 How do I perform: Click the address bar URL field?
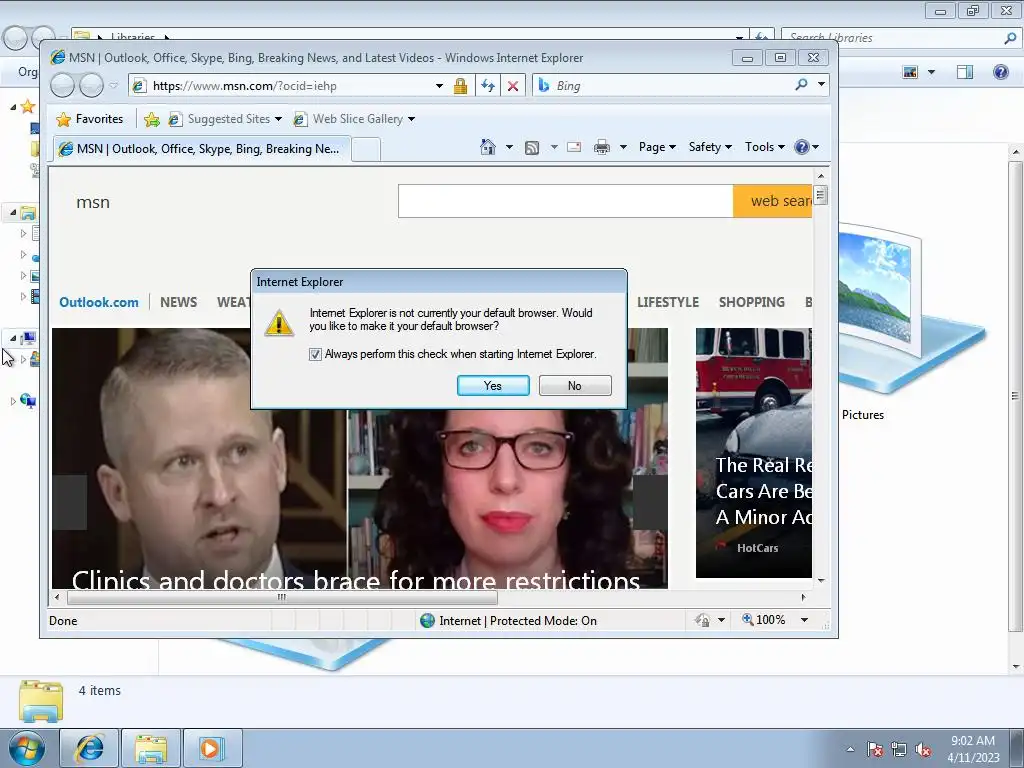[289, 86]
